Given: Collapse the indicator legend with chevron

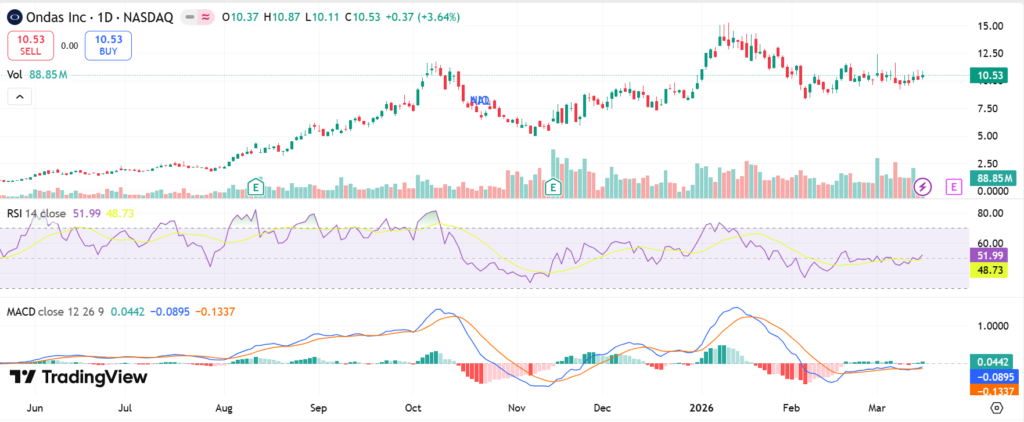Looking at the screenshot, I should (x=19, y=97).
